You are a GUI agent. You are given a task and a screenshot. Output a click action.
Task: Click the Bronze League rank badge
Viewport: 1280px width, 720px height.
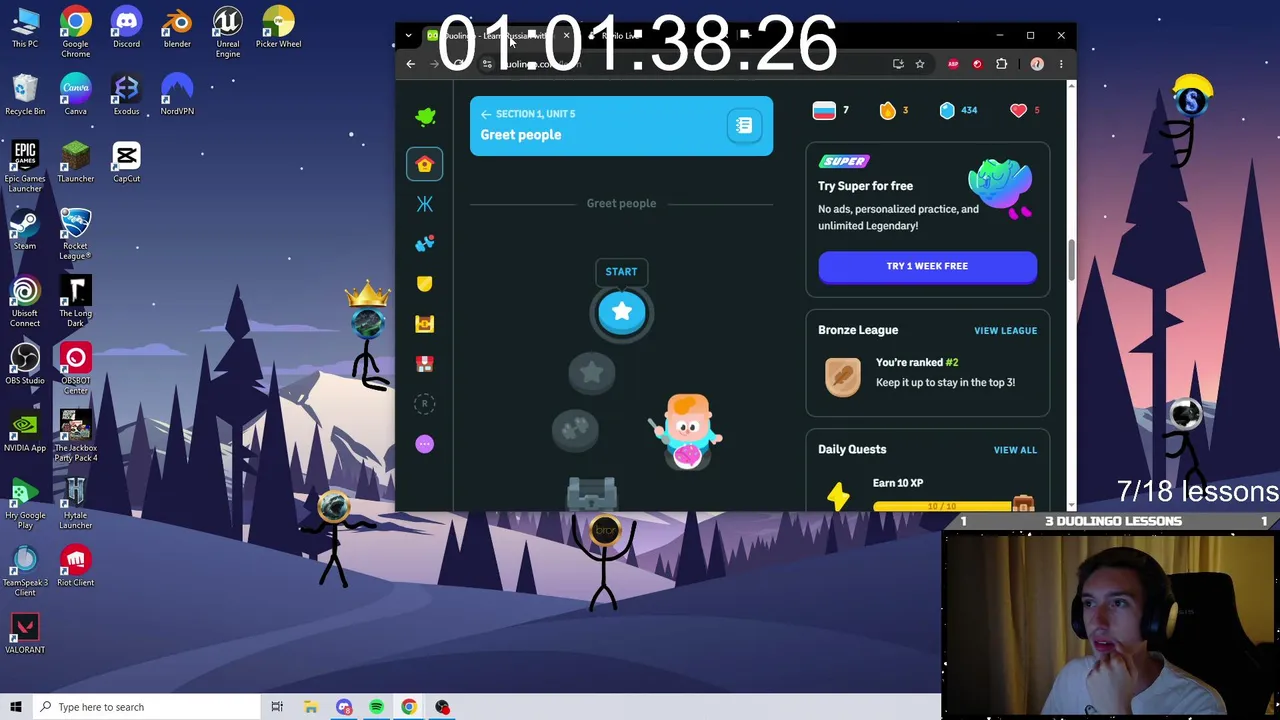point(842,377)
